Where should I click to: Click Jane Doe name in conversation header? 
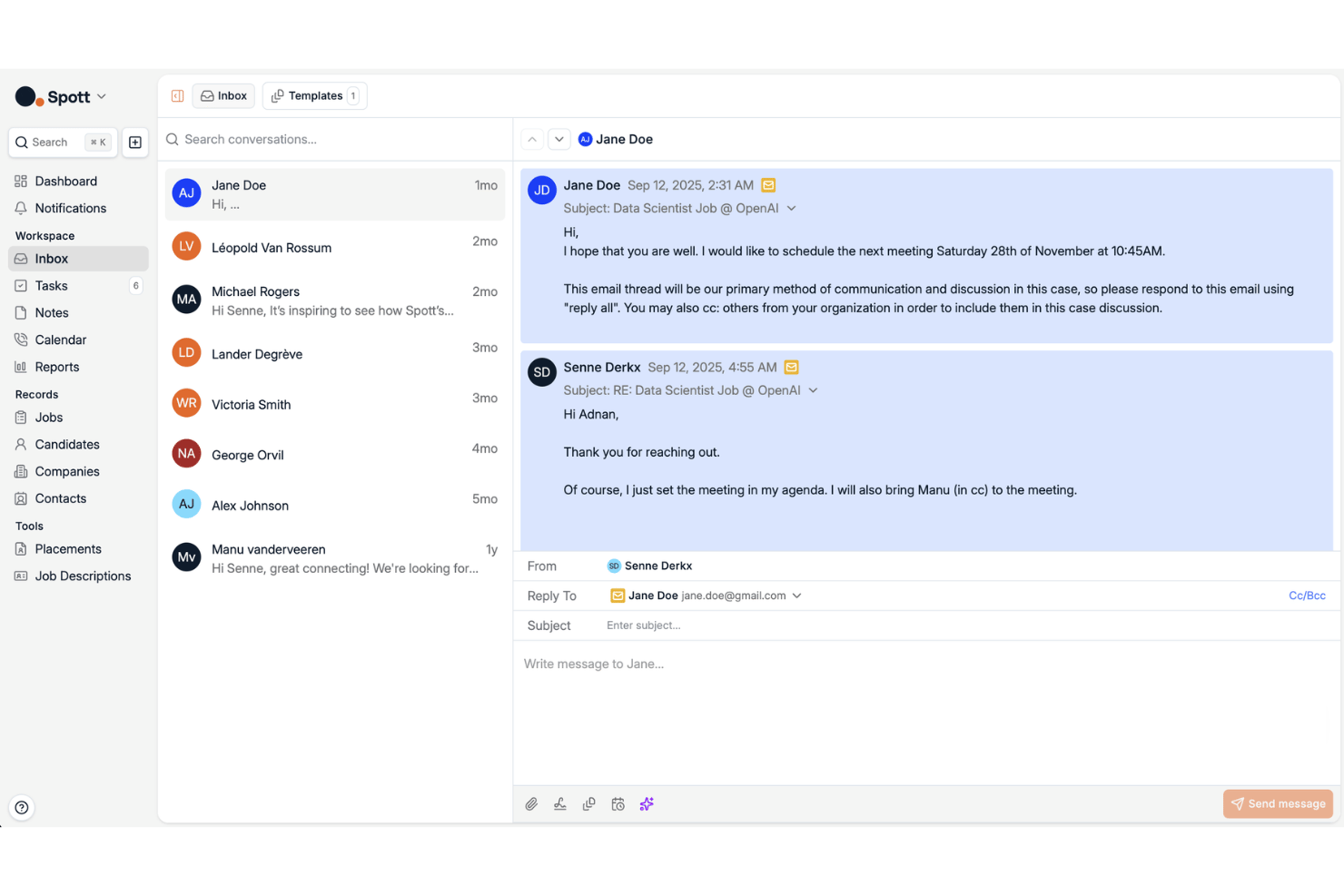[x=624, y=140]
